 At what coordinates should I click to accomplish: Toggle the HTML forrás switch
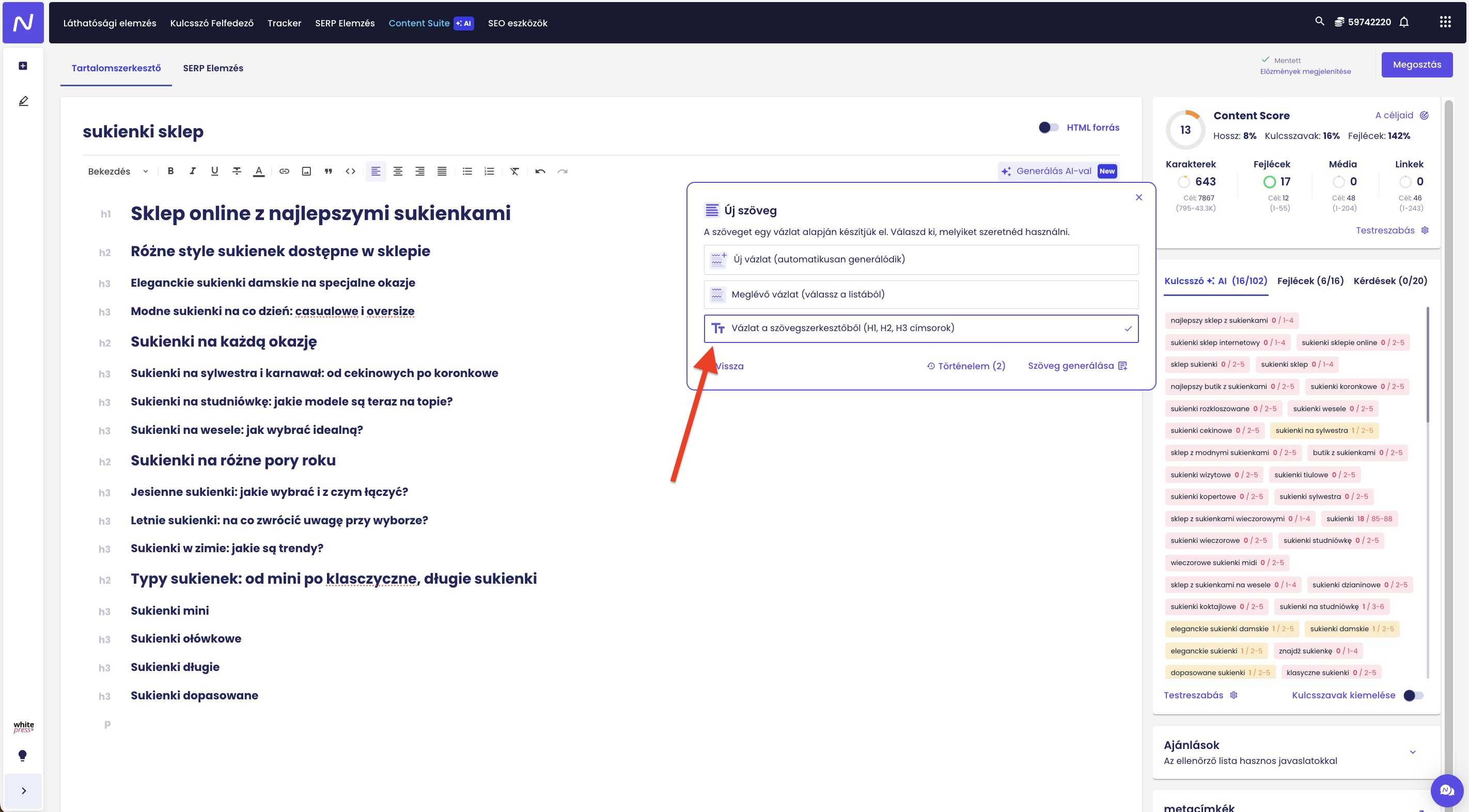pos(1048,128)
